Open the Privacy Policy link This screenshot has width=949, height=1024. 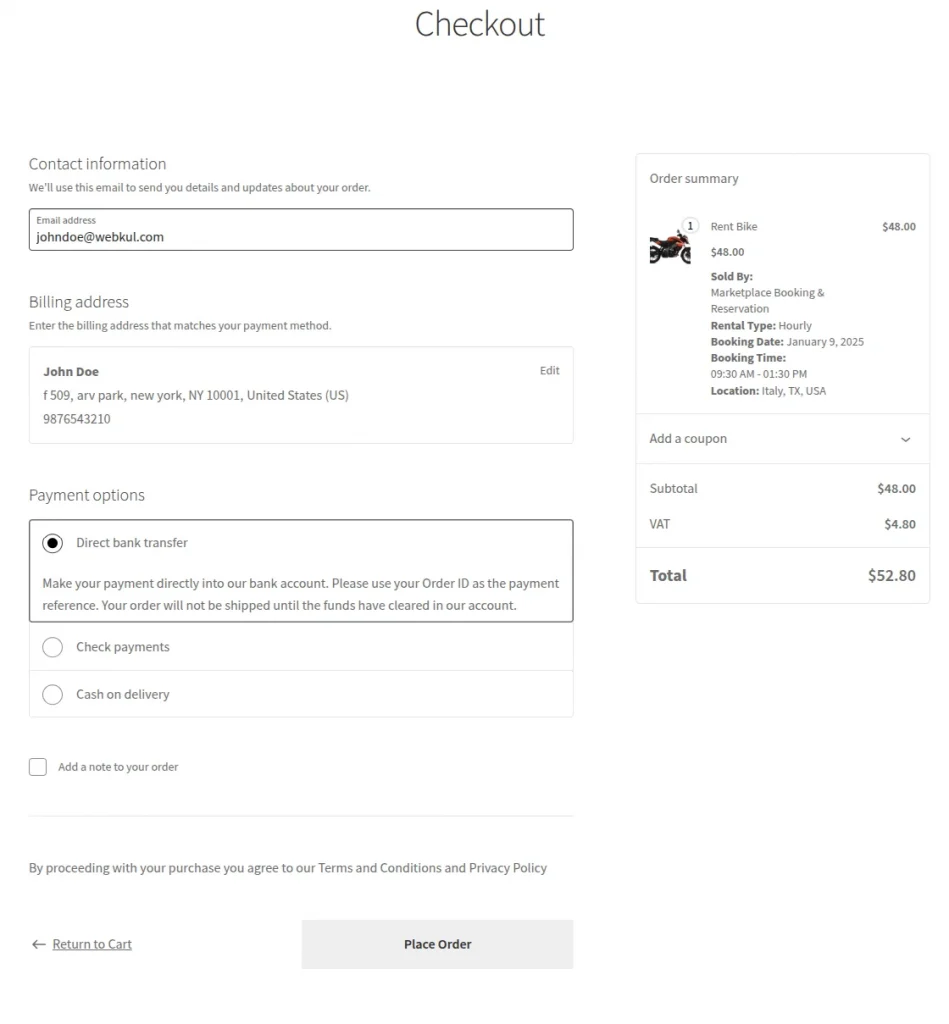(x=508, y=868)
